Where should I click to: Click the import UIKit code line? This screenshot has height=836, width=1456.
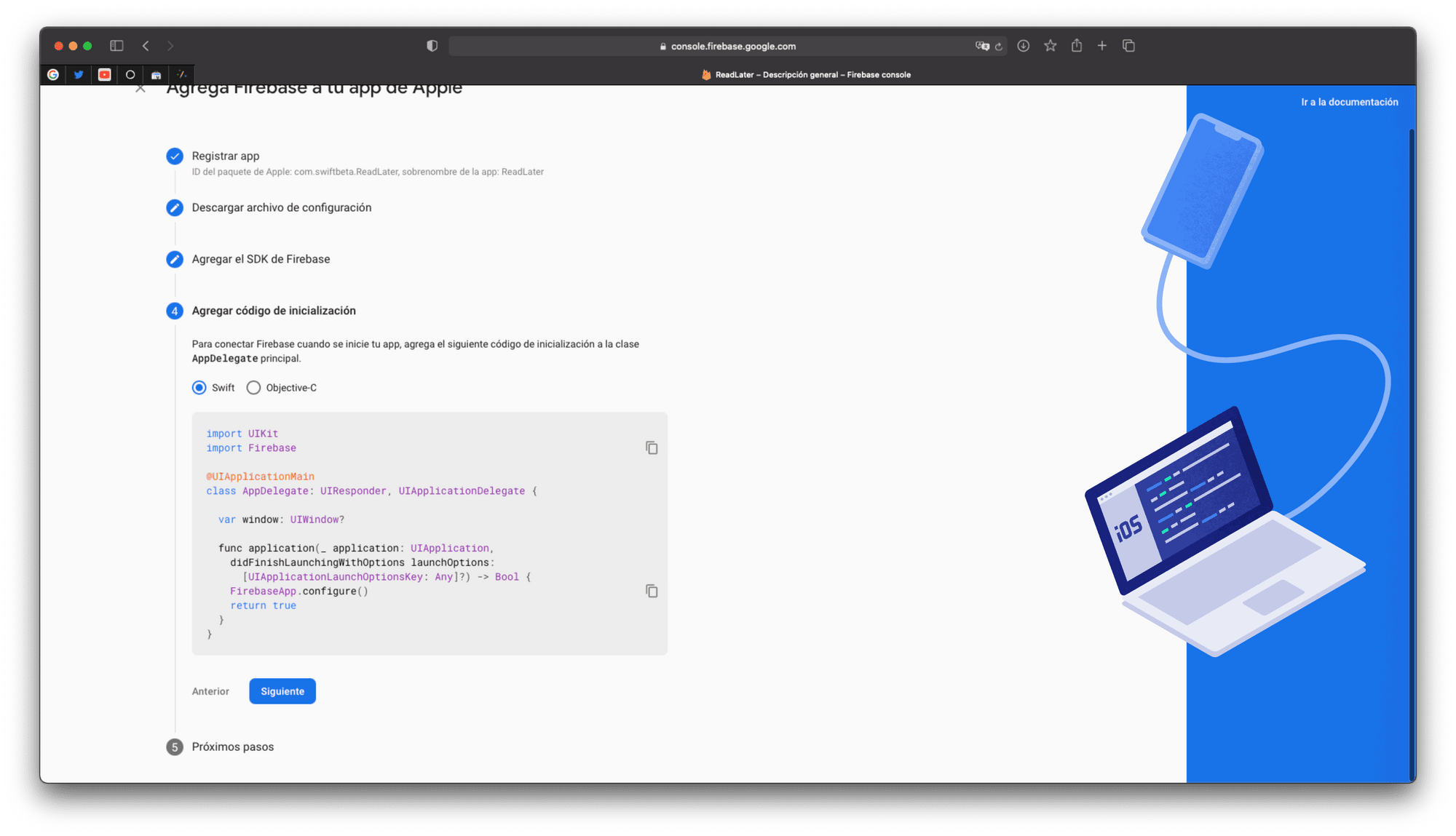242,434
